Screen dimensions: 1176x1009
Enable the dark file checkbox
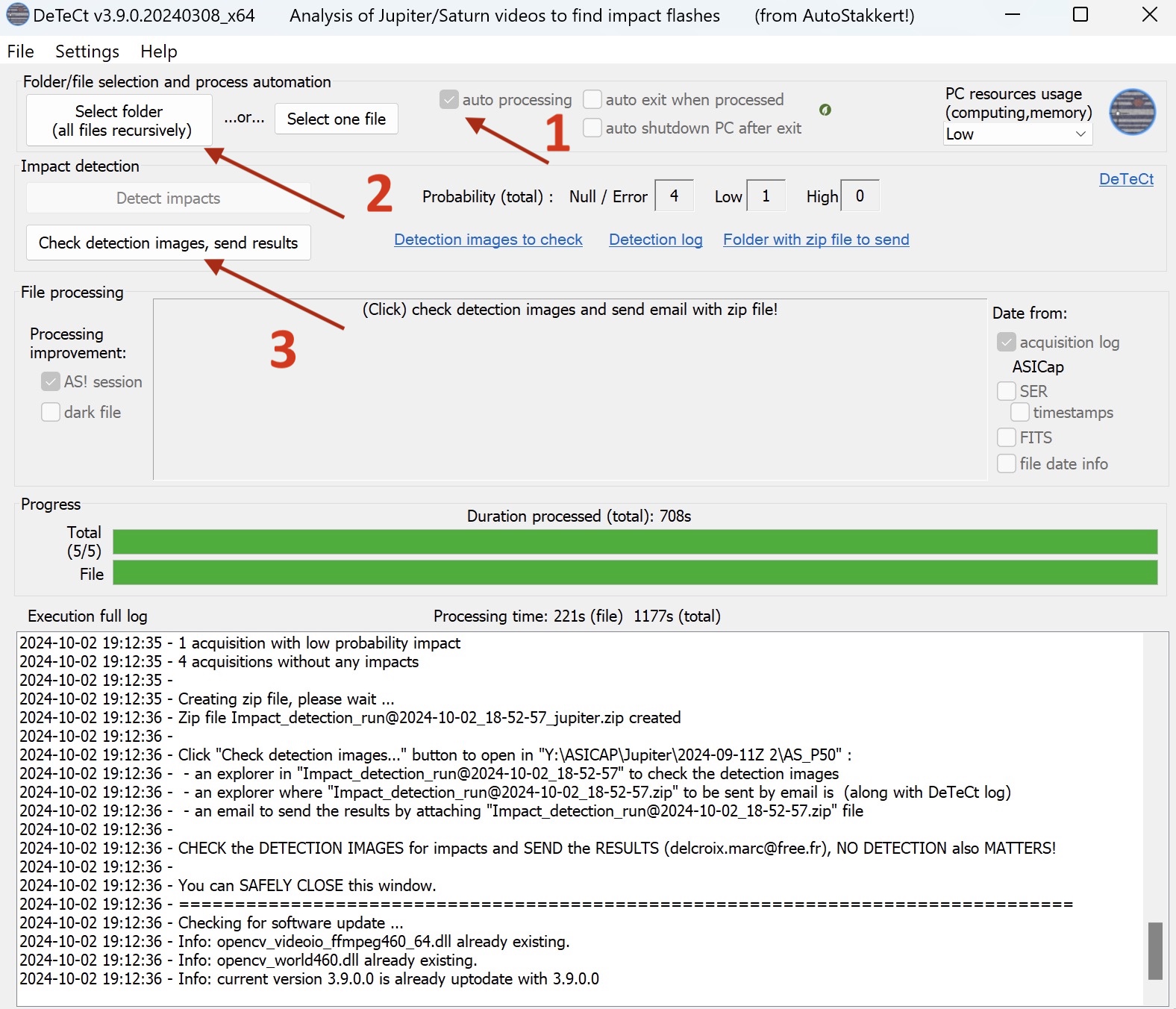pos(51,412)
